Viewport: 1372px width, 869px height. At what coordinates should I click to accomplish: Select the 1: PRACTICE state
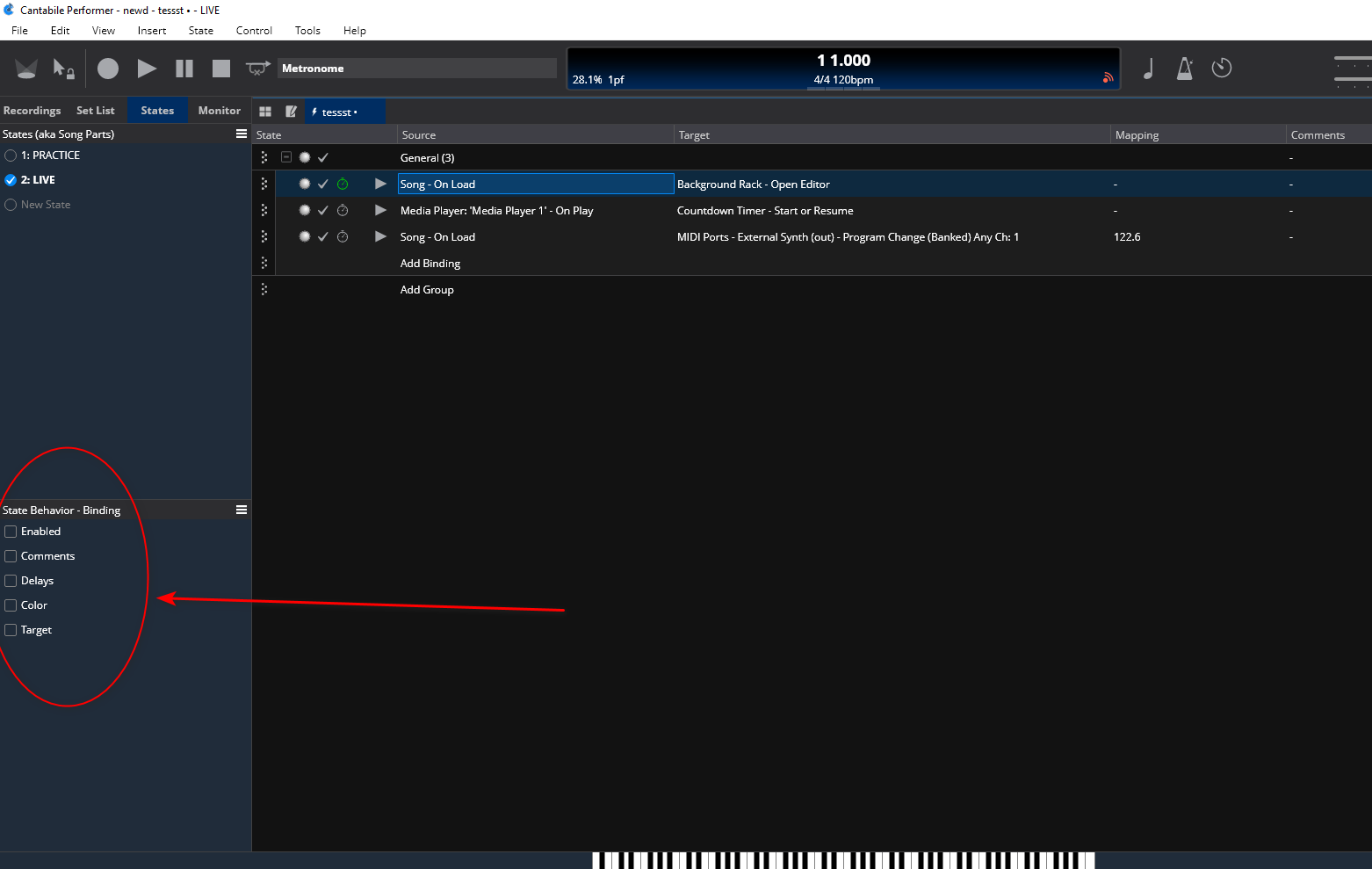tap(50, 156)
